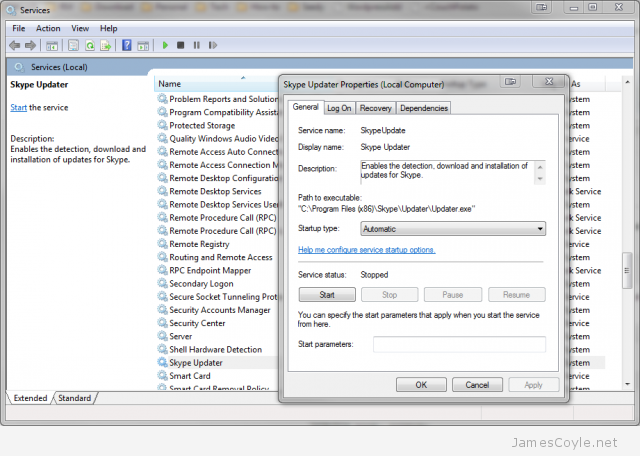Click the description box scroll-up arrow
The height and width of the screenshot is (456, 640).
point(540,167)
